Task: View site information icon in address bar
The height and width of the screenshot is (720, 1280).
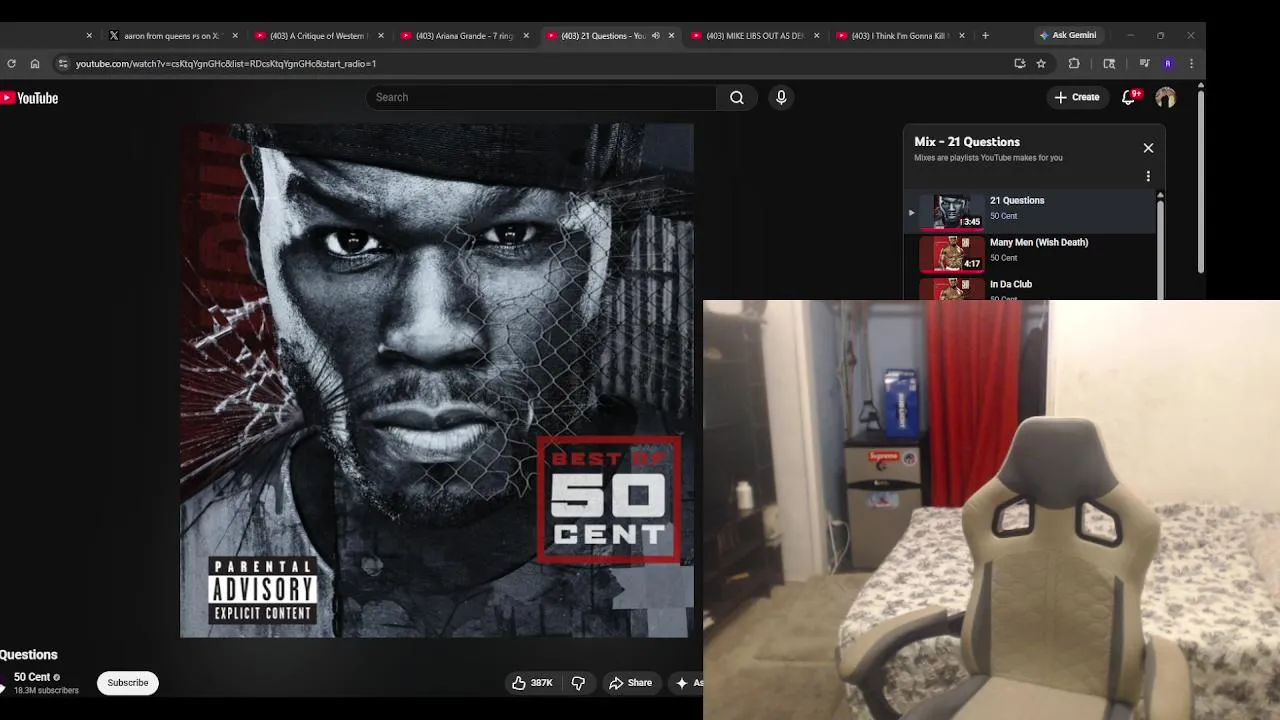Action: 62,63
